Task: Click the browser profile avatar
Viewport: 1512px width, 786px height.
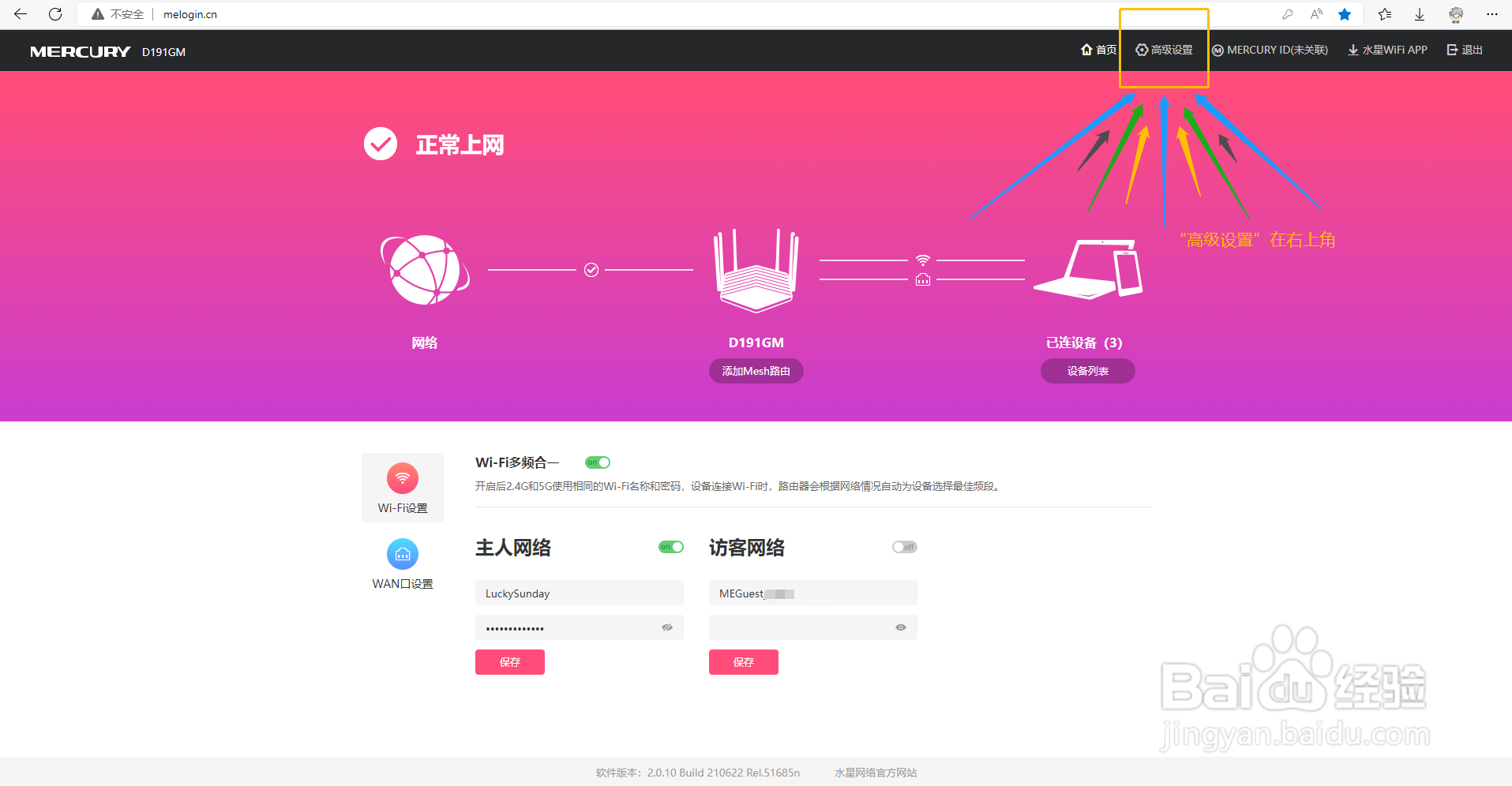Action: 1456,14
